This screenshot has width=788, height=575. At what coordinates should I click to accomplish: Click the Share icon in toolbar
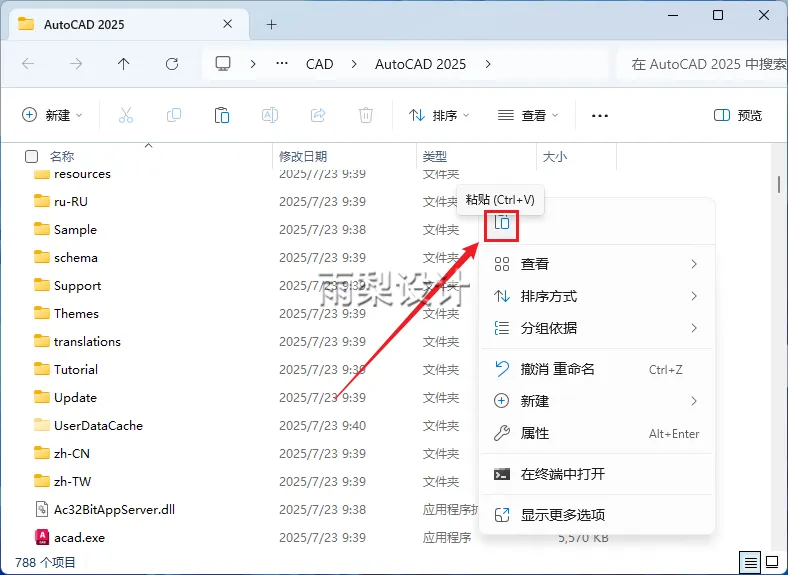tap(318, 115)
